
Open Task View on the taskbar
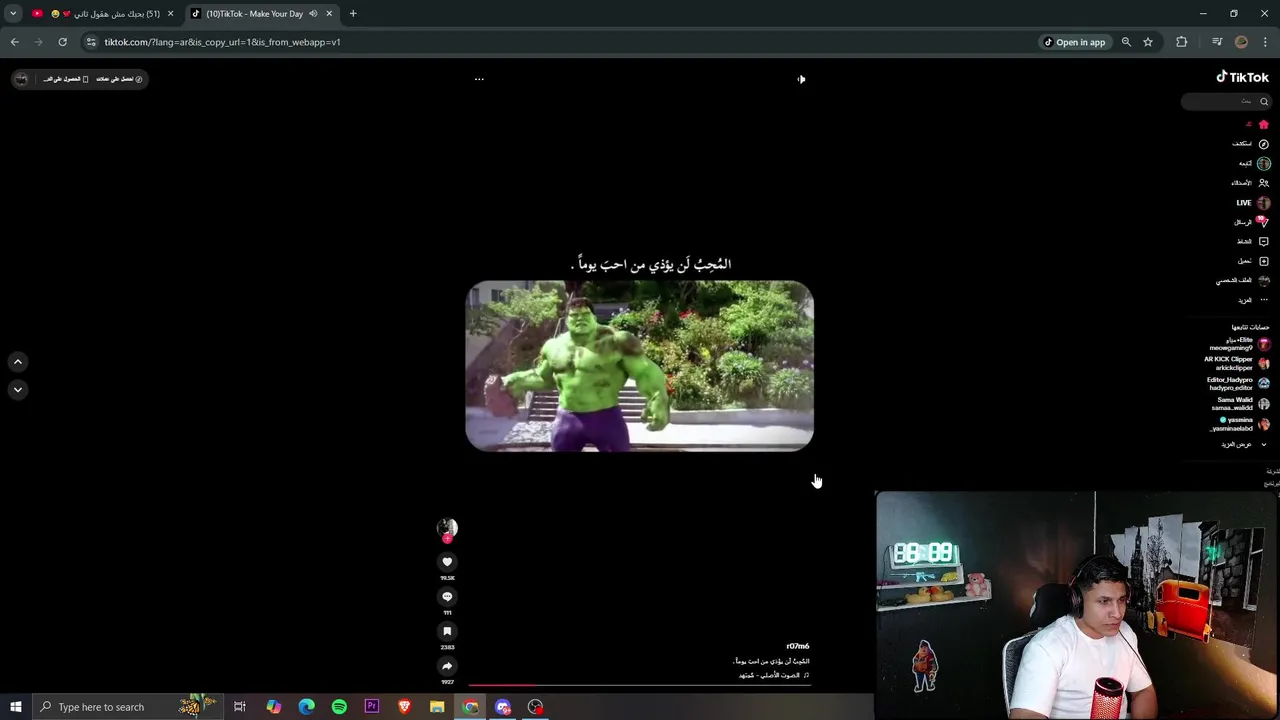pos(240,707)
